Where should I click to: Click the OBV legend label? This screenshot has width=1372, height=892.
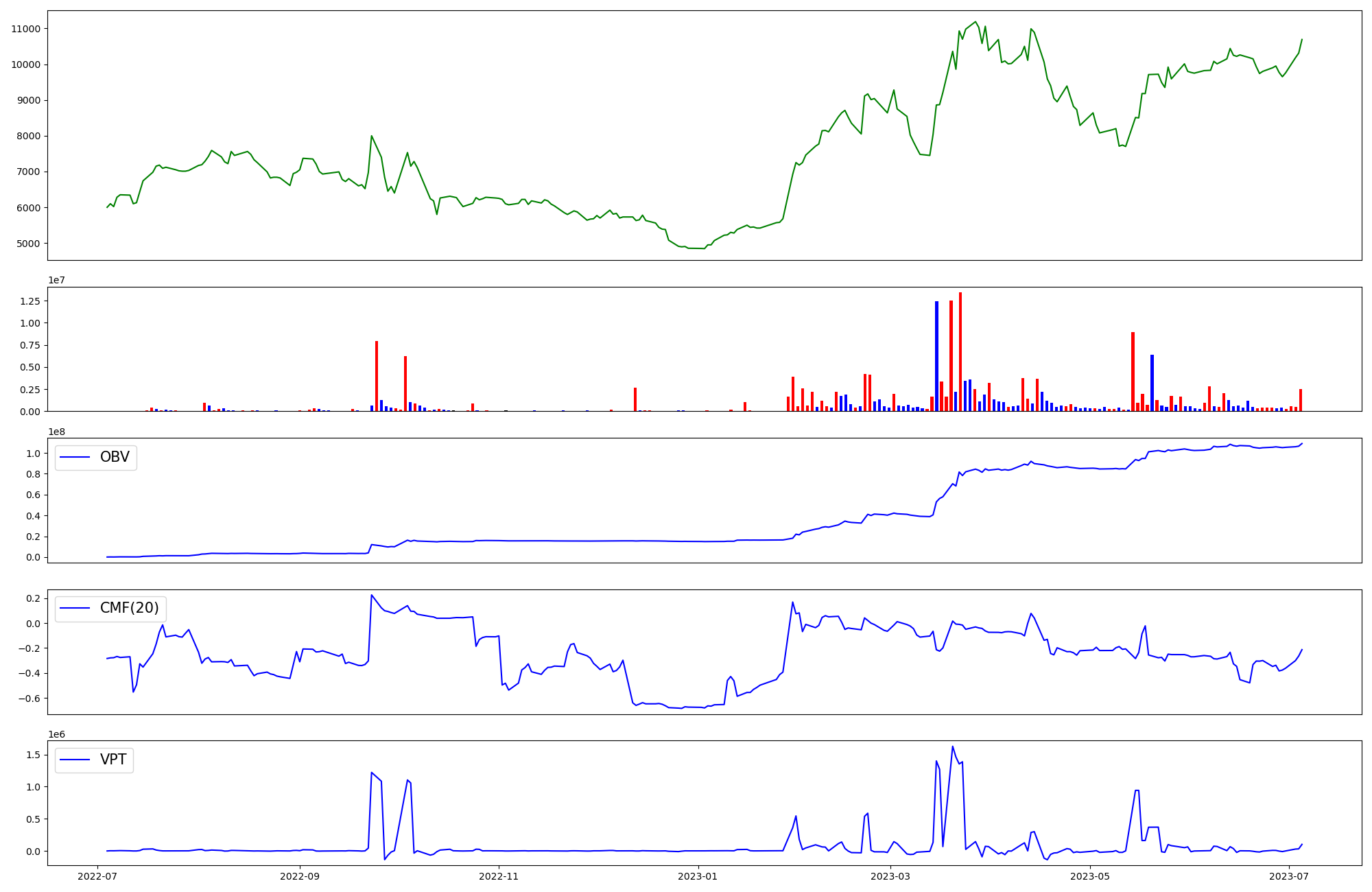(115, 458)
